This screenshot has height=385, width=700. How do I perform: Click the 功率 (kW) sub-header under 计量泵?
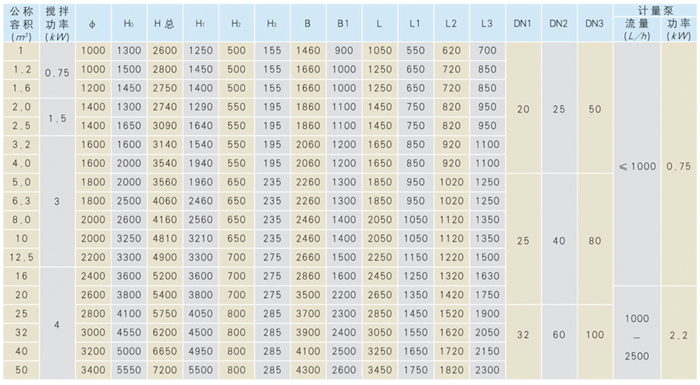coord(679,29)
